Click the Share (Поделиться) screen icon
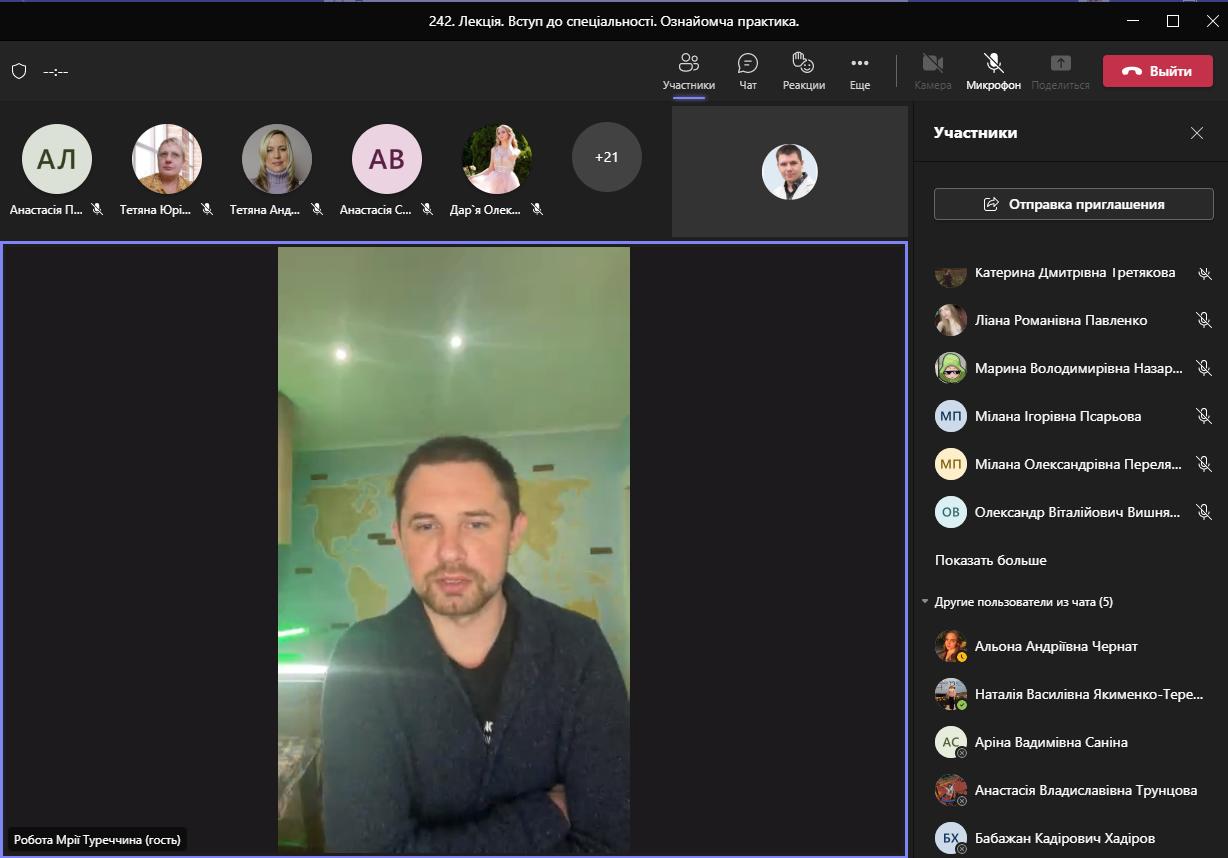Screen dimensions: 1228x858 point(1060,65)
